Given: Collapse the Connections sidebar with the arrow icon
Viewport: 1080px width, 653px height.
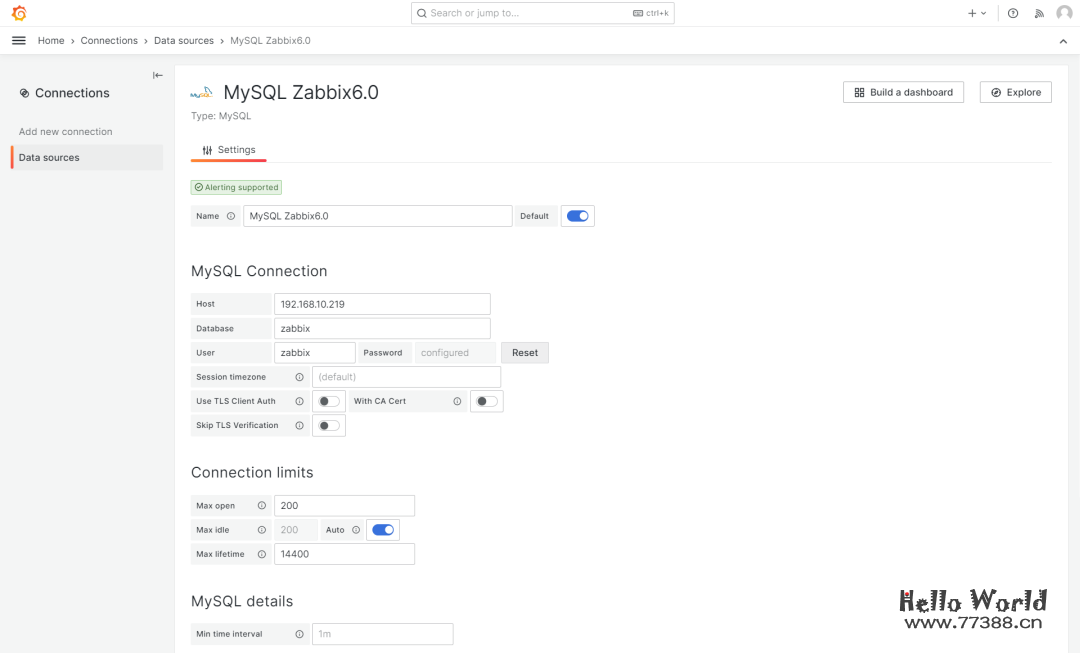Looking at the screenshot, I should (157, 74).
